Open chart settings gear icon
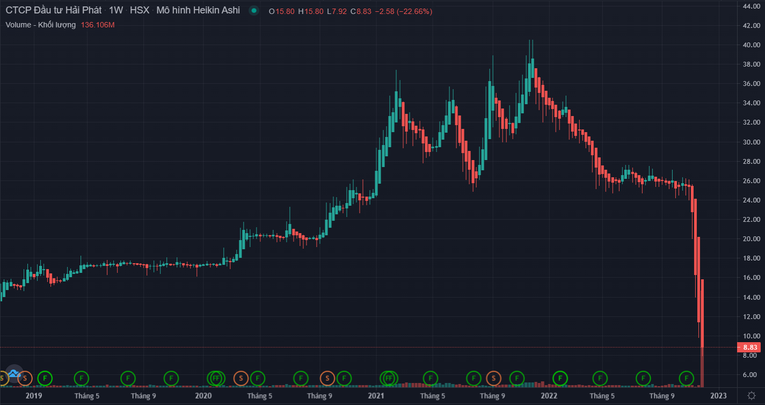Viewport: 765px width, 405px height. [x=751, y=396]
